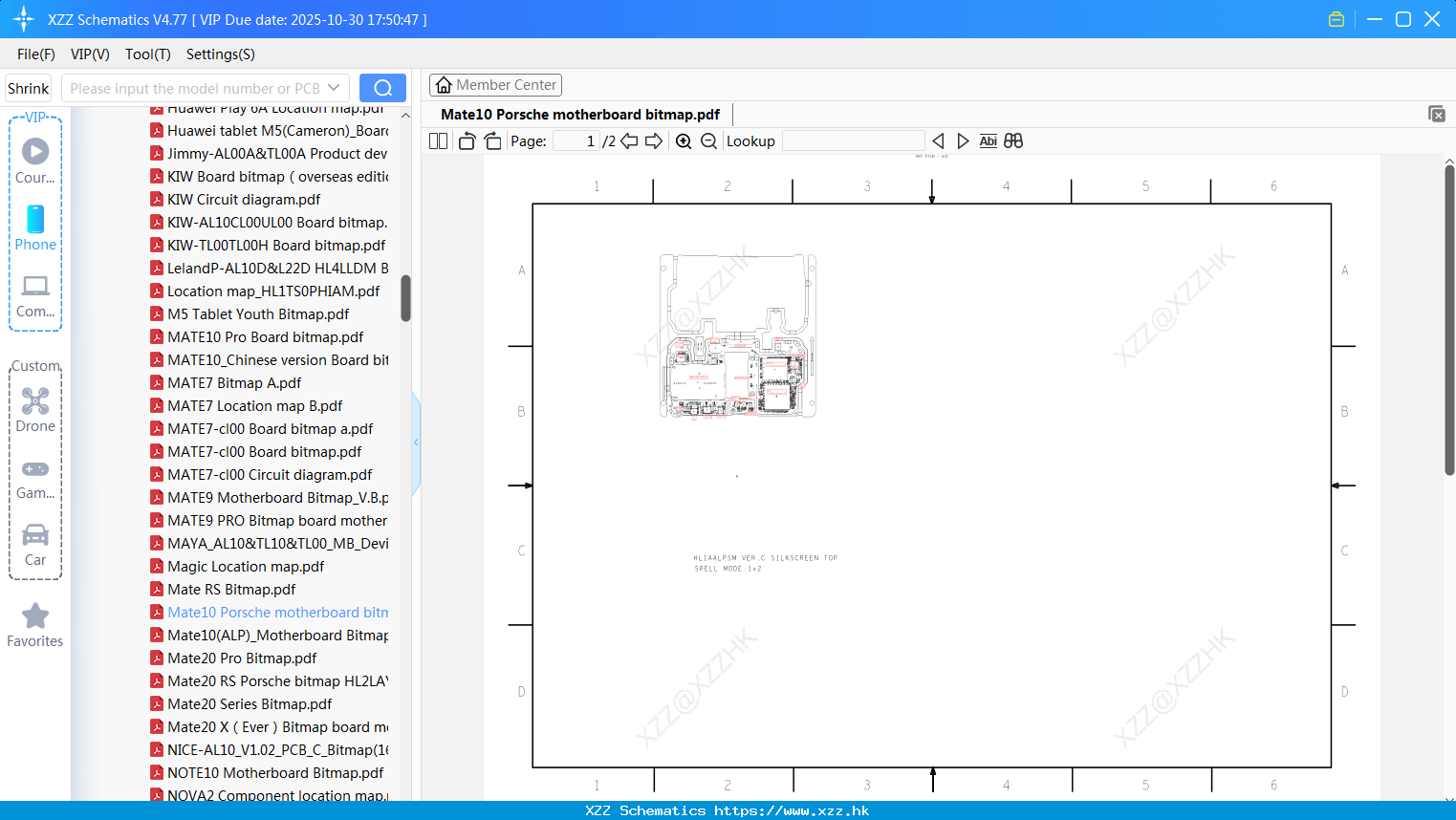Go to previous page arrow
Viewport: 1456px width, 820px height.
629,141
